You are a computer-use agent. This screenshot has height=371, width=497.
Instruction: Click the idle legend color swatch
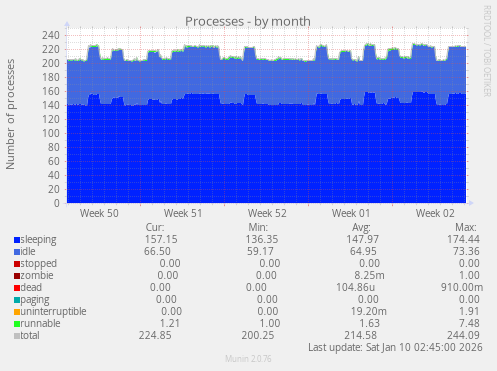[17, 252]
